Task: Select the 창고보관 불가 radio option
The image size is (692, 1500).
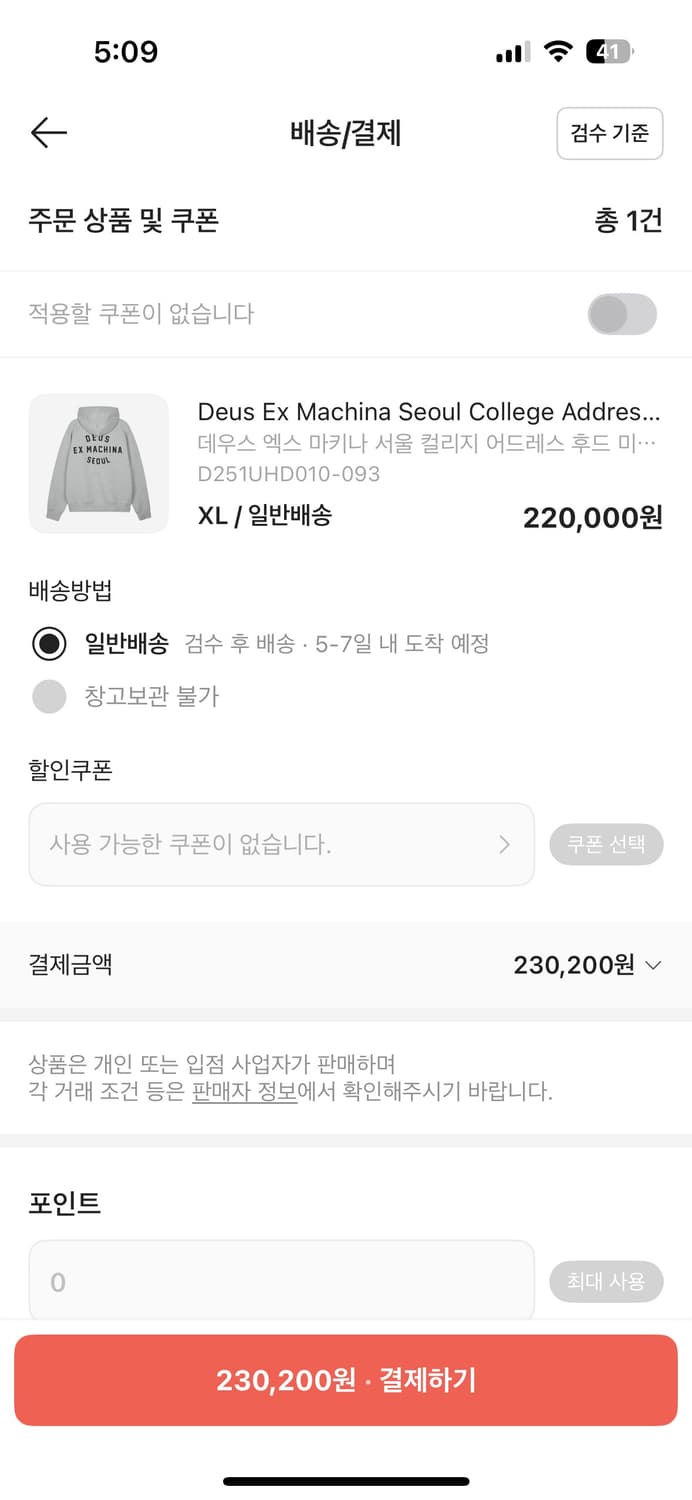Action: pyautogui.click(x=49, y=697)
